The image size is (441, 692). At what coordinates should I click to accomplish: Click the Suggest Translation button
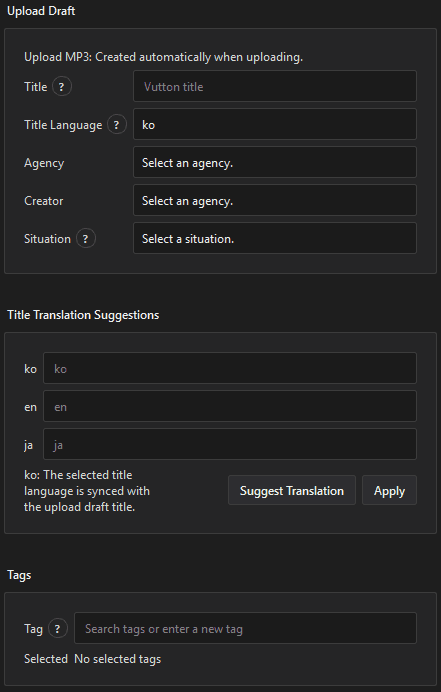point(292,490)
